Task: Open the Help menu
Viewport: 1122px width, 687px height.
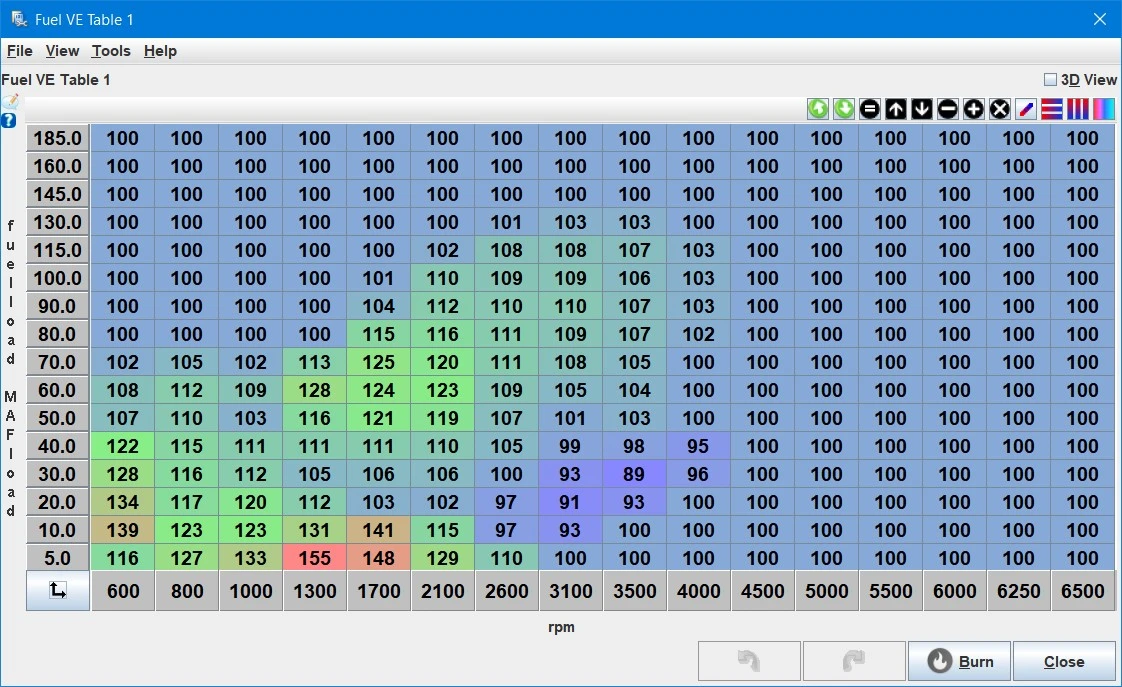Action: [160, 51]
